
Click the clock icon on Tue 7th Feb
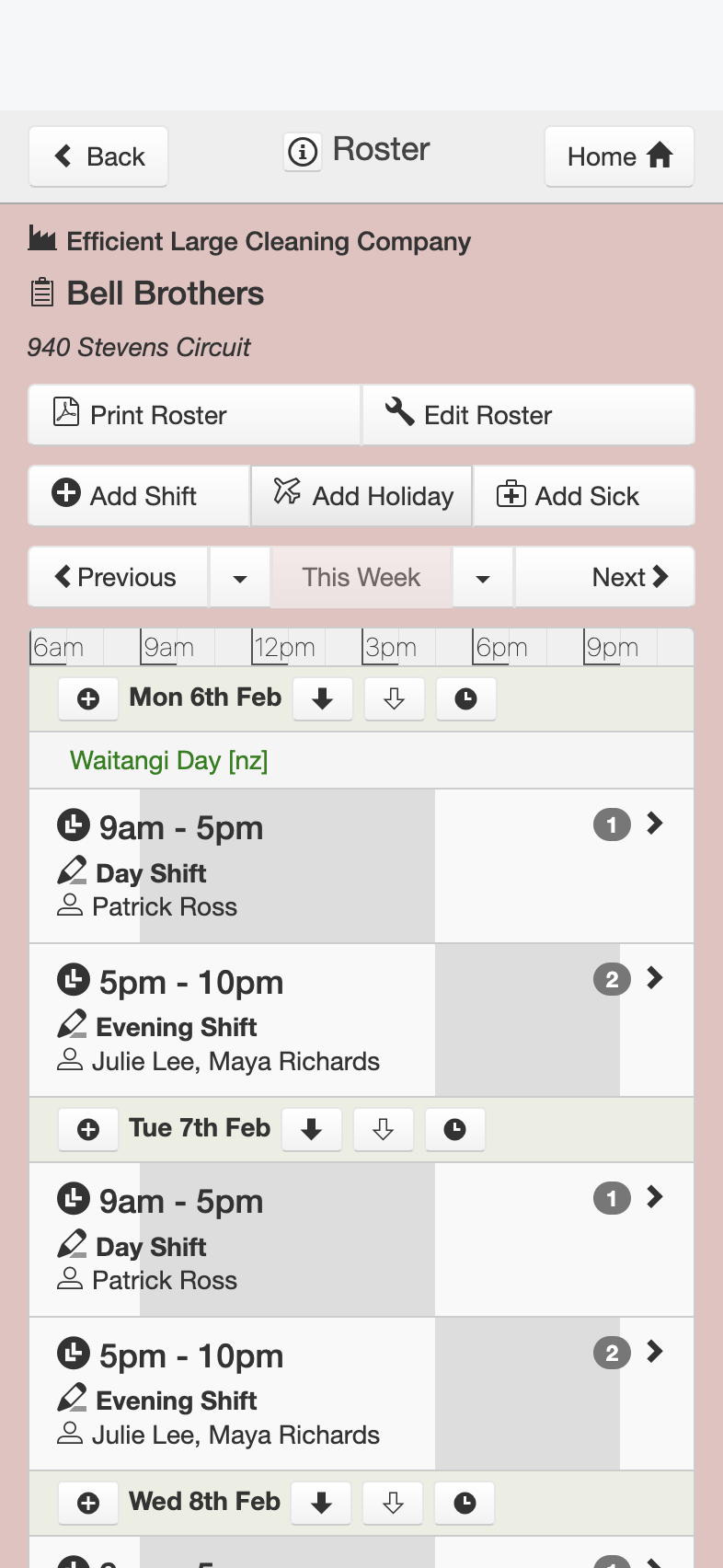pos(455,1129)
